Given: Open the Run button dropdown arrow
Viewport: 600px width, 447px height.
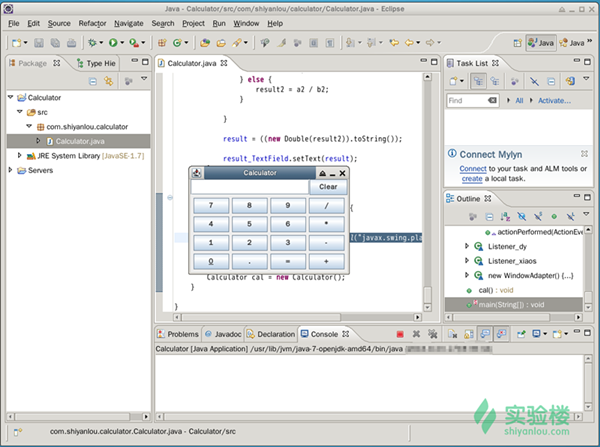Looking at the screenshot, I should point(122,42).
